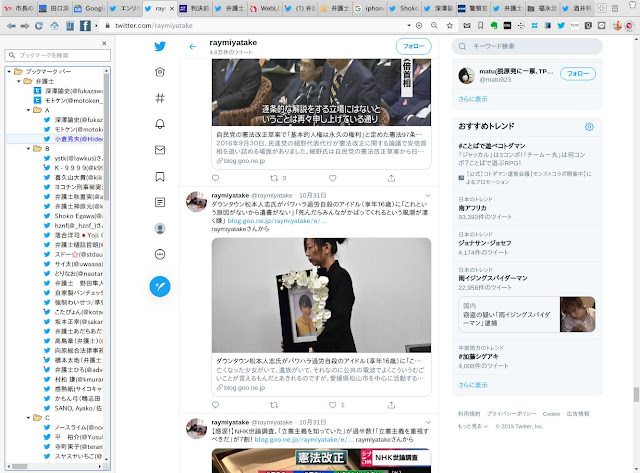This screenshot has width=640, height=473.
Task: Collapse the 弁護士 bookmark folder
Action: click(19, 81)
